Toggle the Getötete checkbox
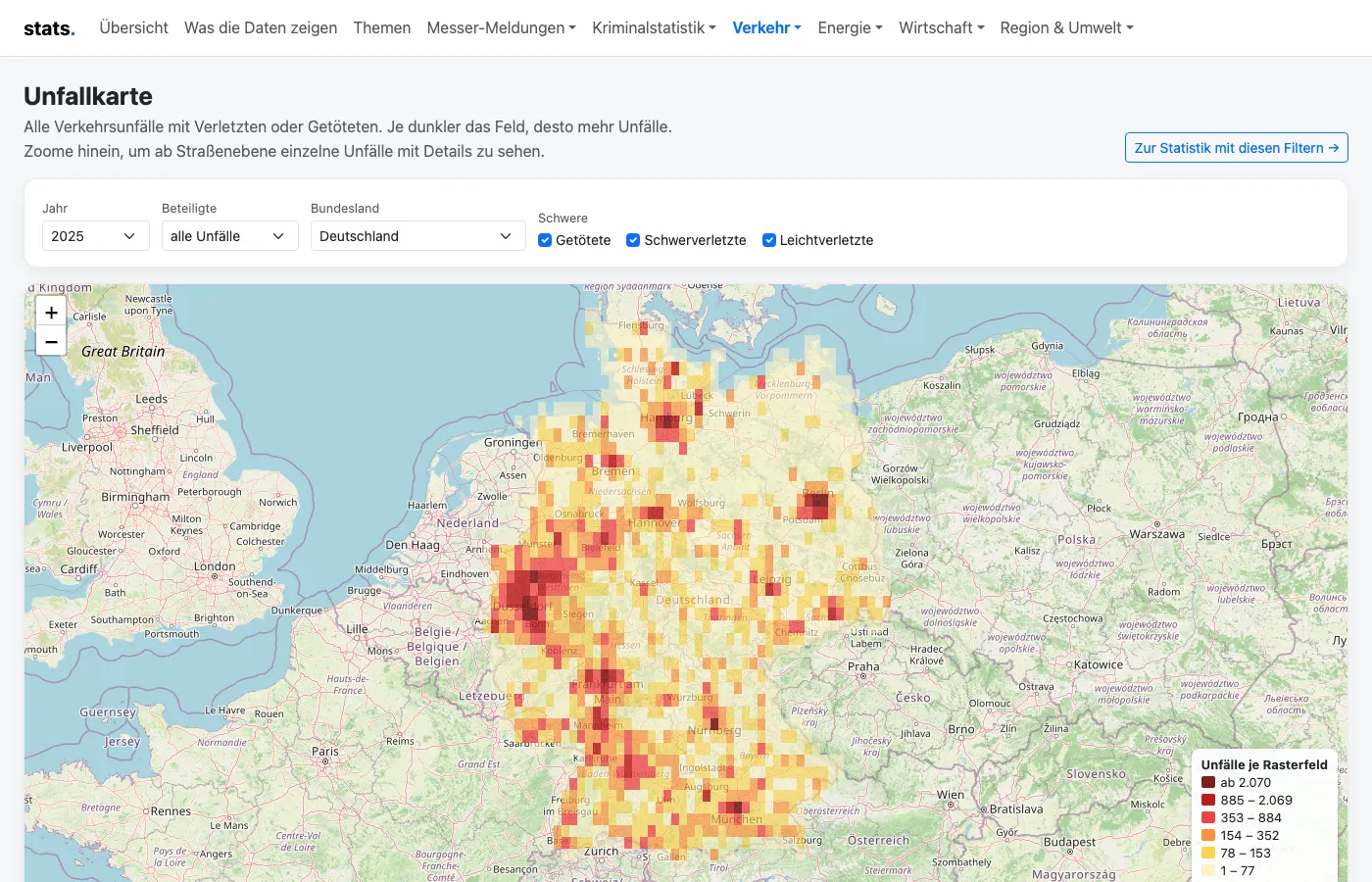This screenshot has width=1372, height=882. point(545,240)
